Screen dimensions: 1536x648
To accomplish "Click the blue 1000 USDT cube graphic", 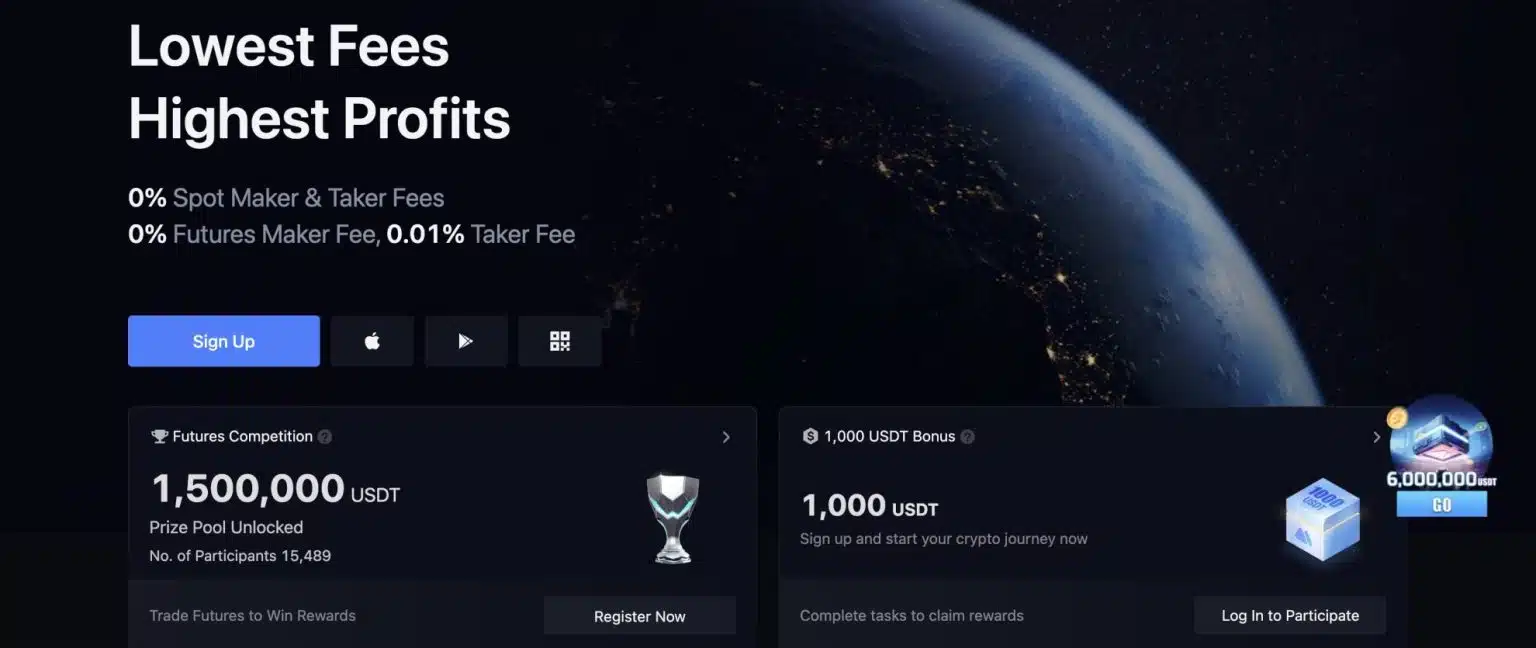I will point(1322,517).
